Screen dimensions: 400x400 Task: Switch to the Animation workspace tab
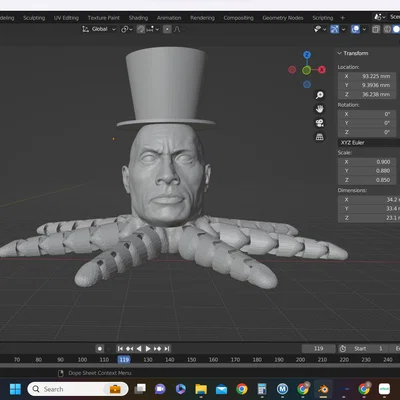(169, 18)
